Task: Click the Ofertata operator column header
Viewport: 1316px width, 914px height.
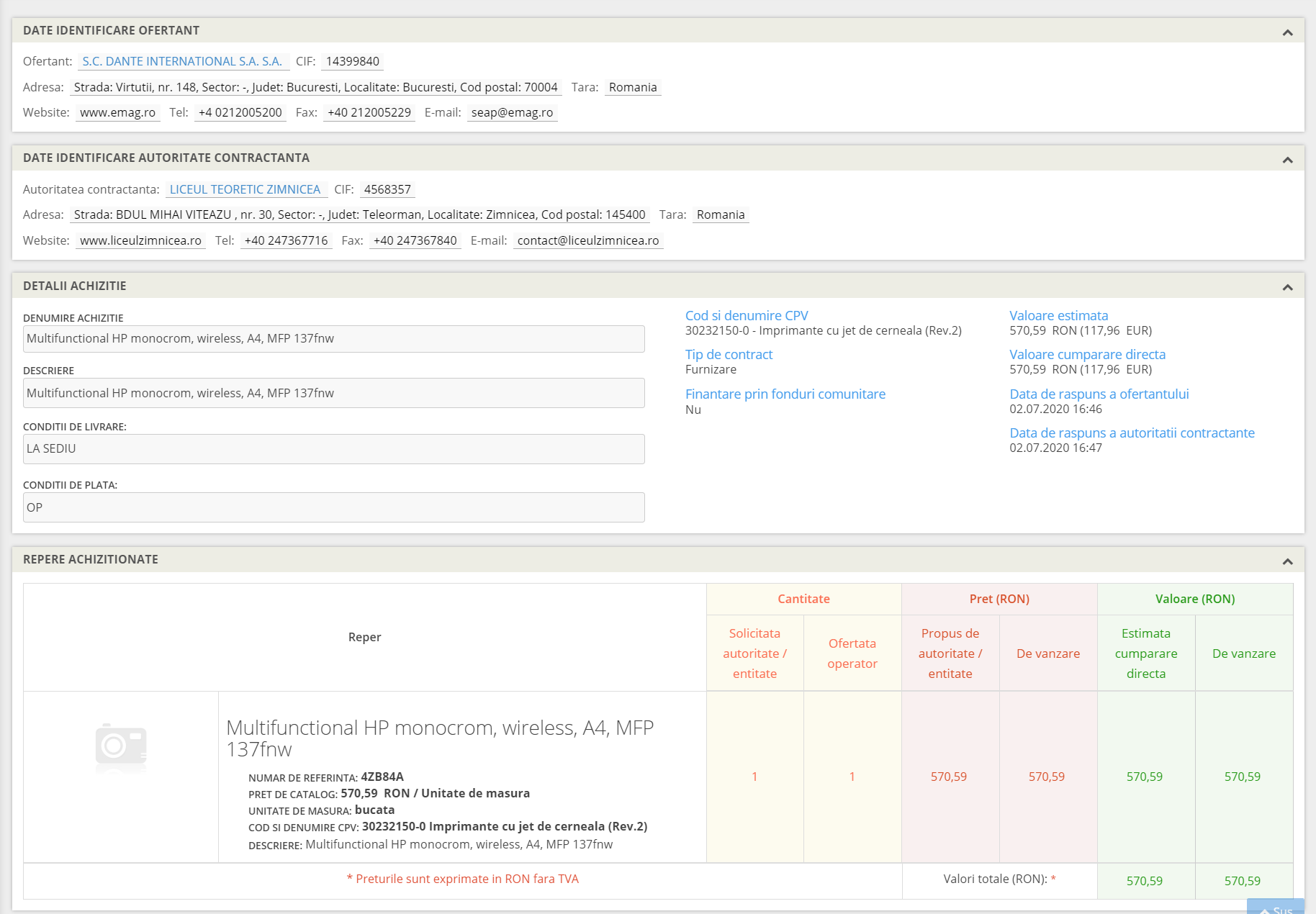Action: (x=852, y=653)
